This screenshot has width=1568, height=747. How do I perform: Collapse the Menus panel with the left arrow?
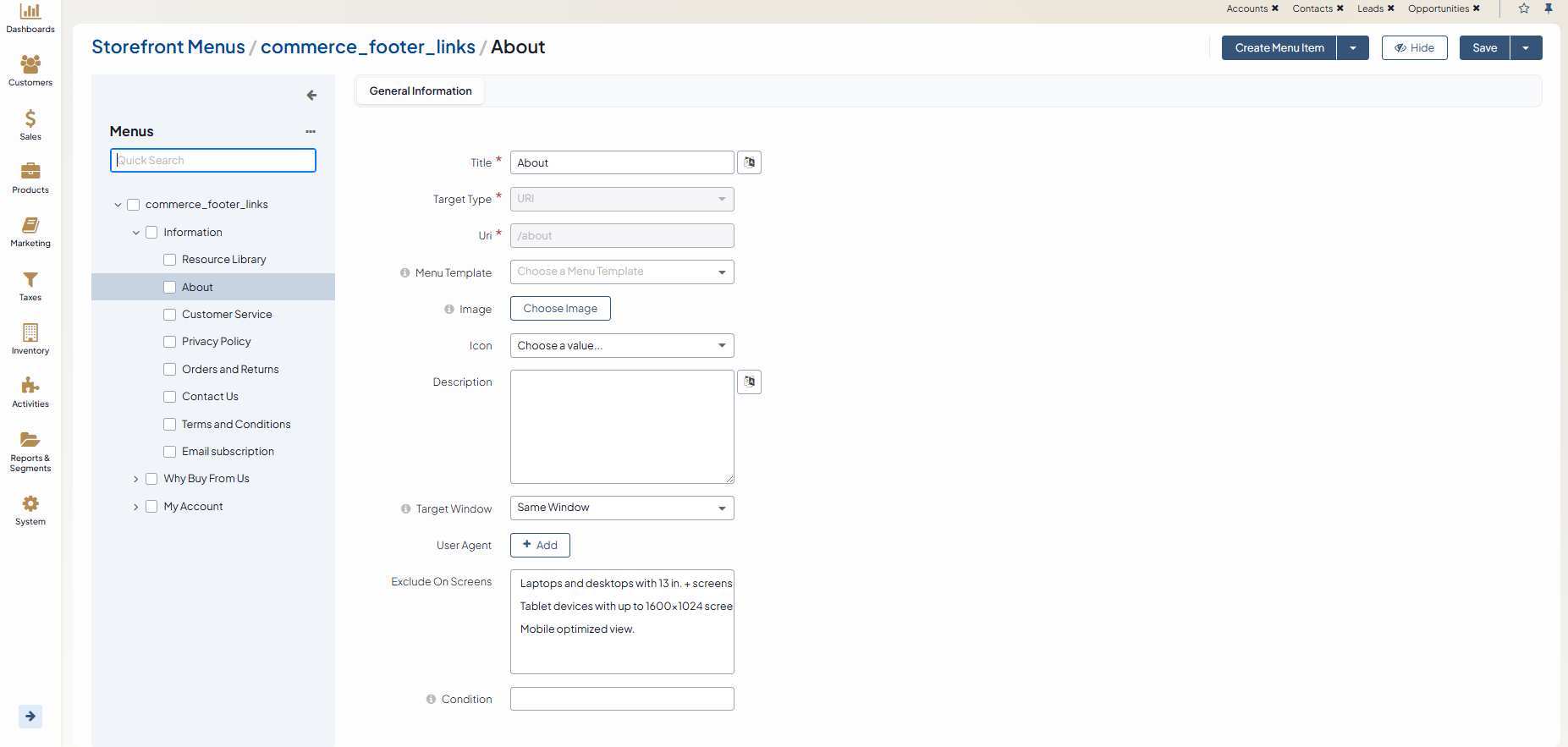pyautogui.click(x=311, y=96)
